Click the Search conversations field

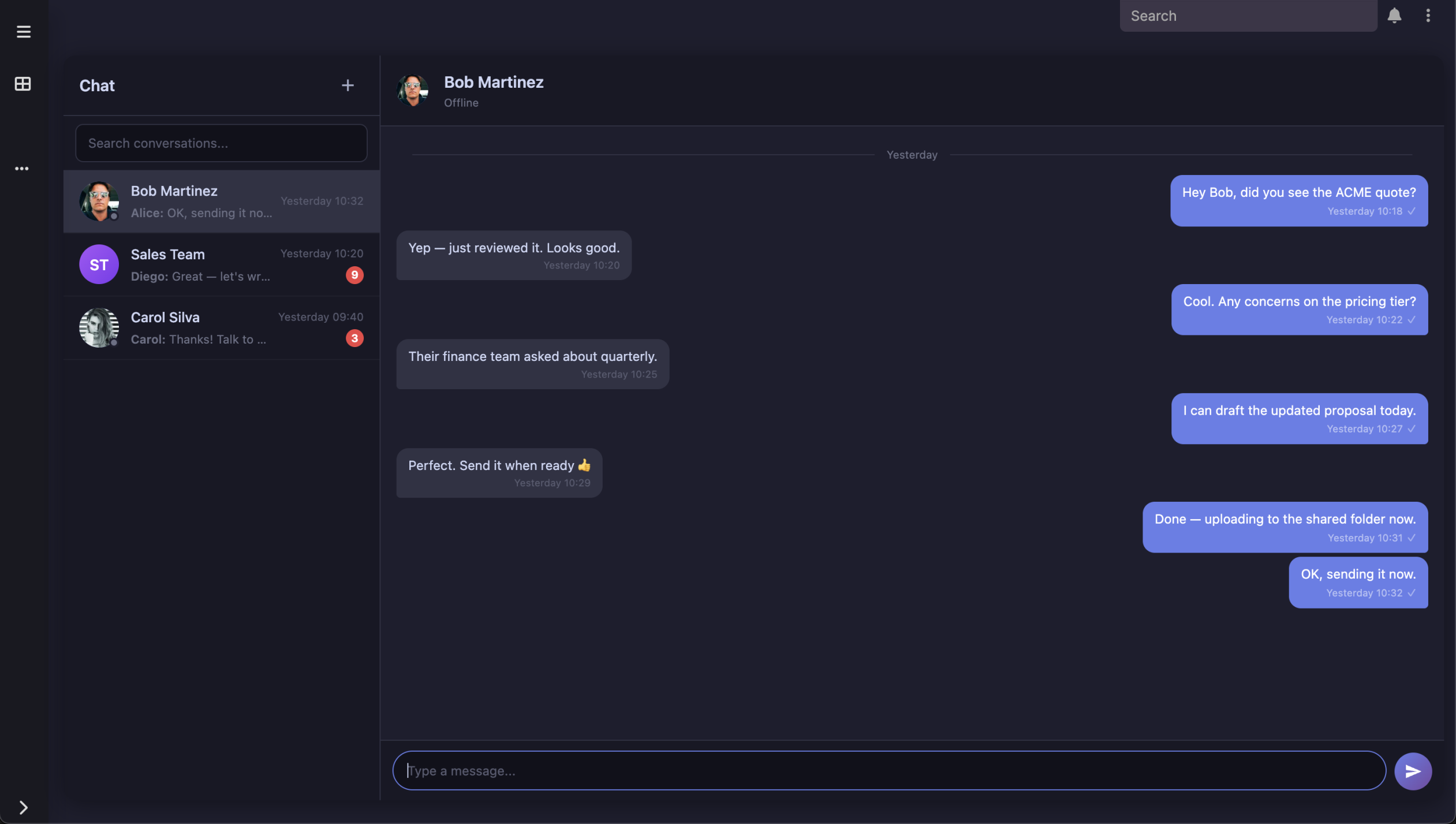coord(221,143)
